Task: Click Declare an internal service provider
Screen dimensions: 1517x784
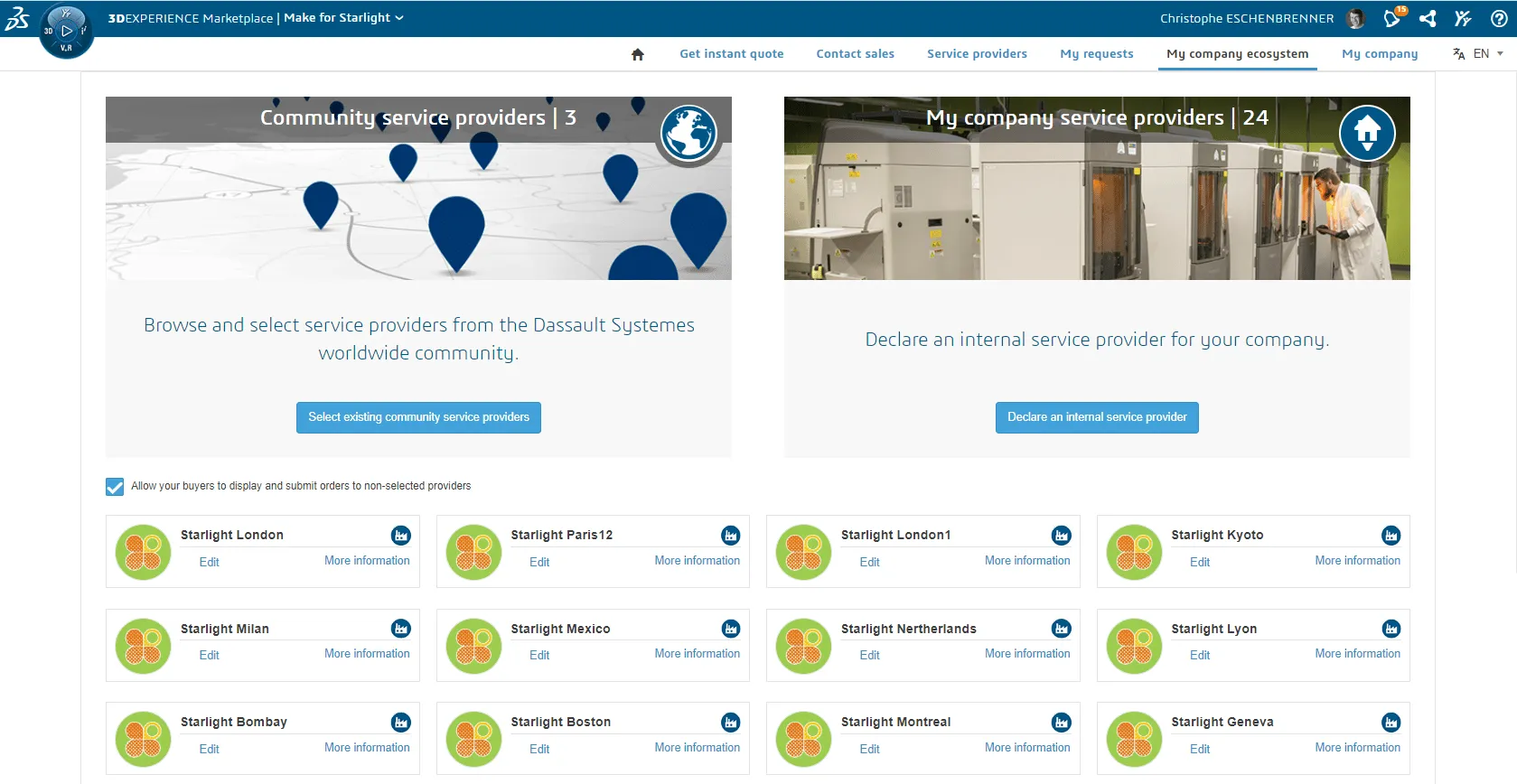Action: 1097,417
